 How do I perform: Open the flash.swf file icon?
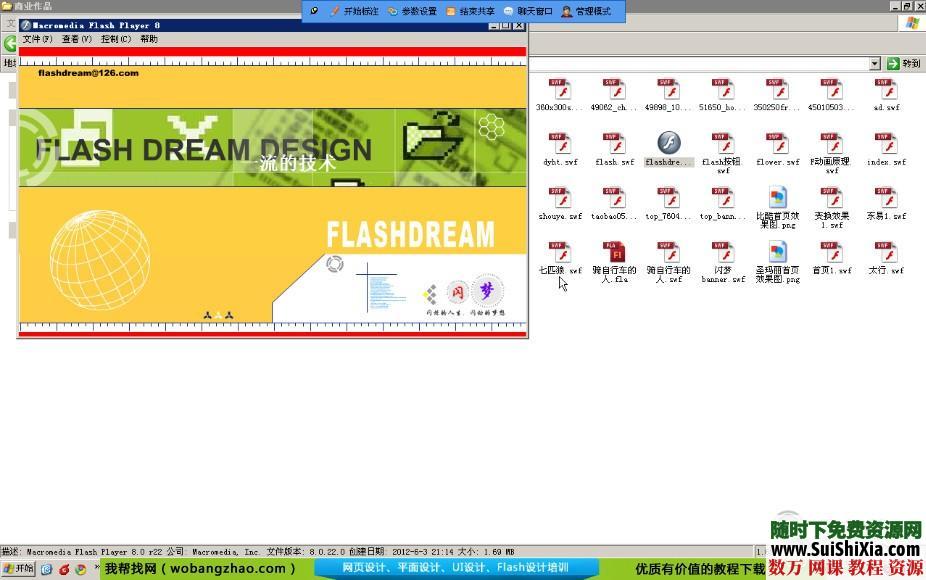[x=613, y=144]
